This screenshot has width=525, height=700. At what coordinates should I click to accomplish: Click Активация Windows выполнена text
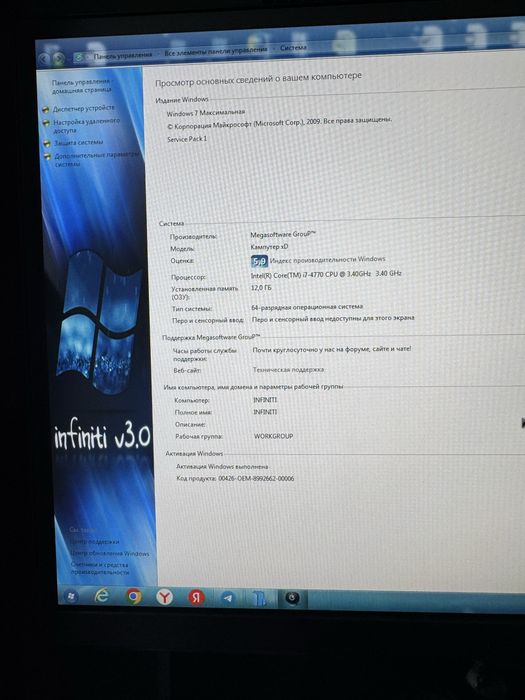click(222, 467)
